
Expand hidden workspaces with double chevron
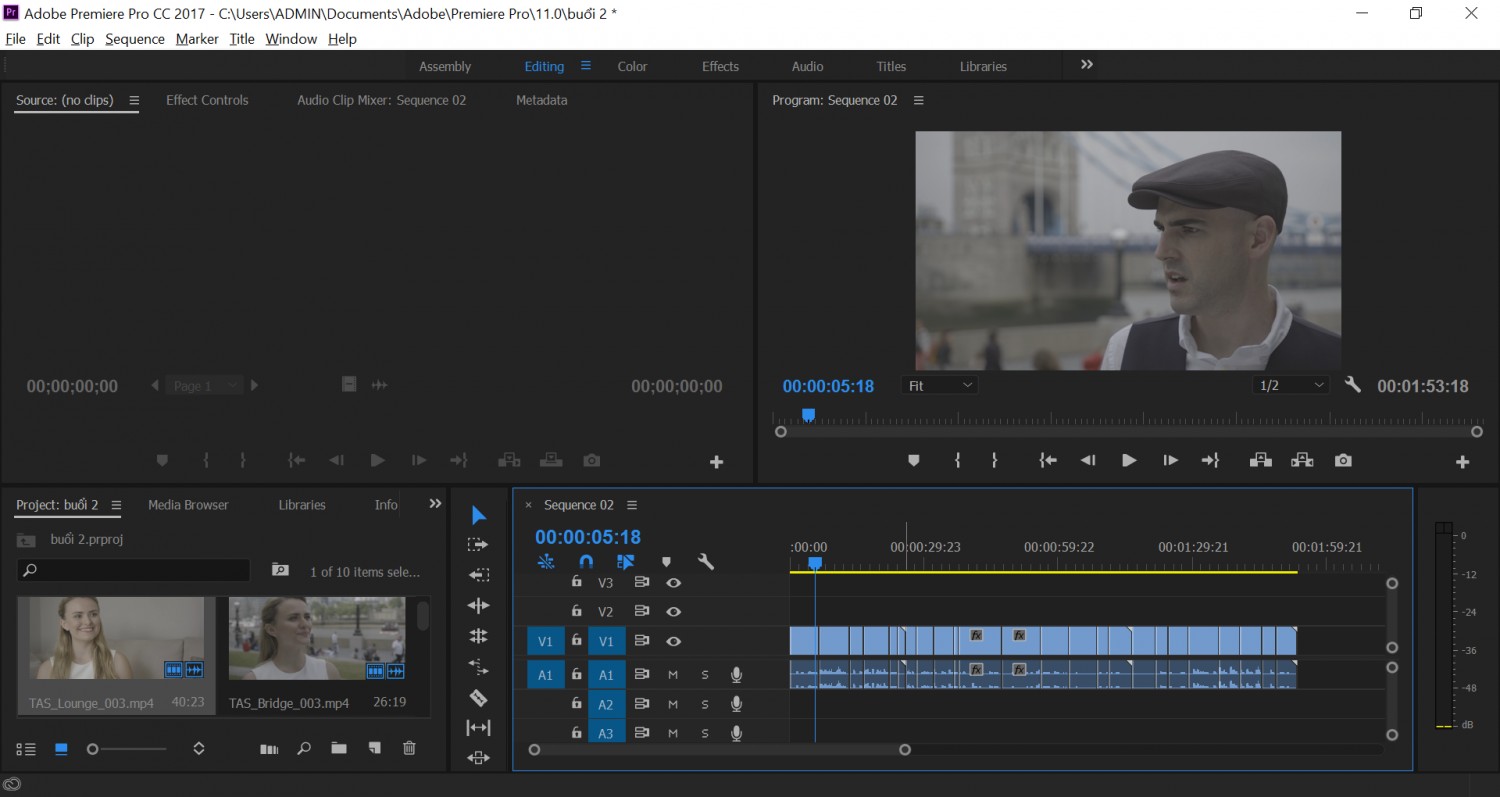(1087, 64)
